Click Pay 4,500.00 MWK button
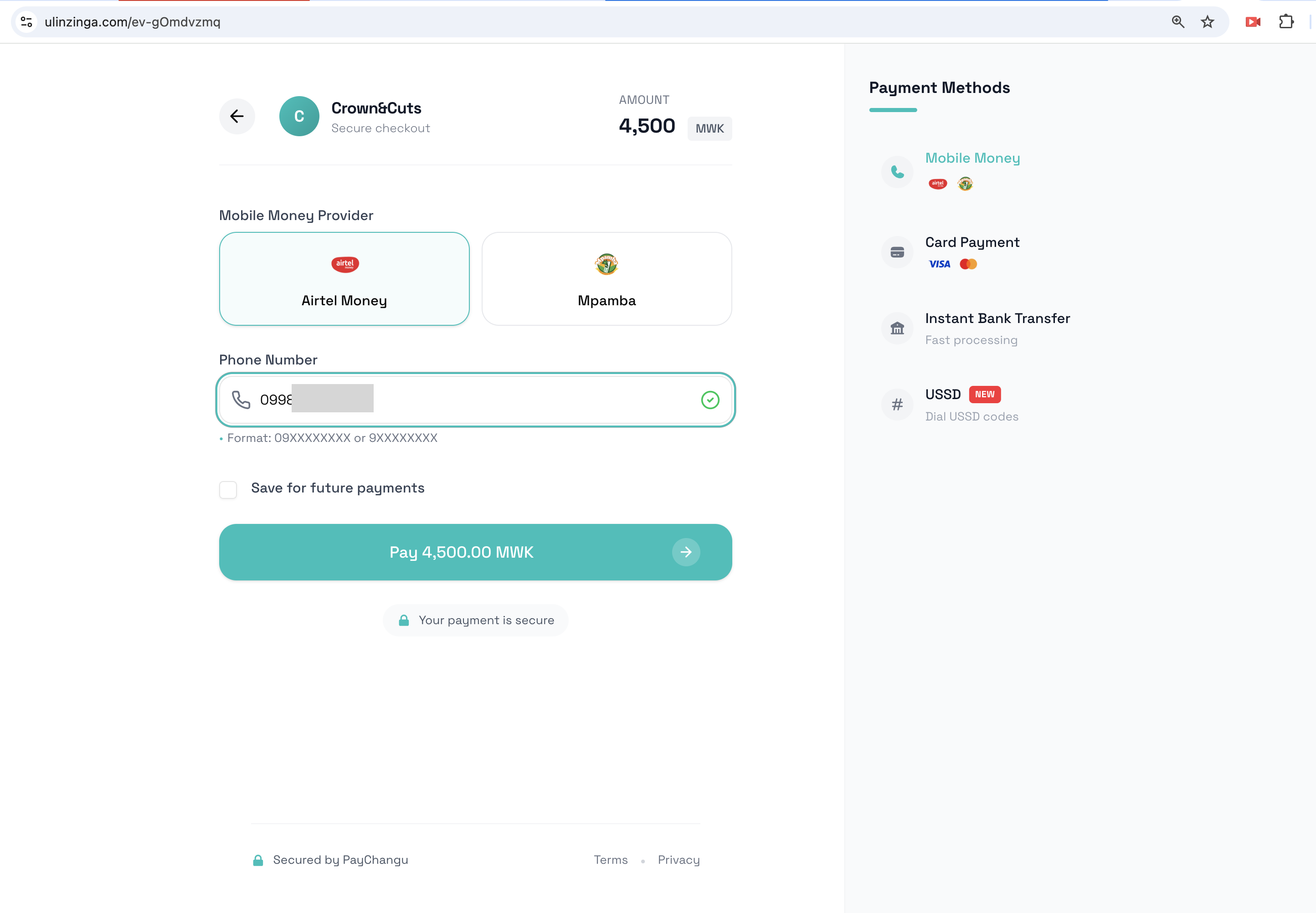This screenshot has height=913, width=1316. (x=475, y=552)
